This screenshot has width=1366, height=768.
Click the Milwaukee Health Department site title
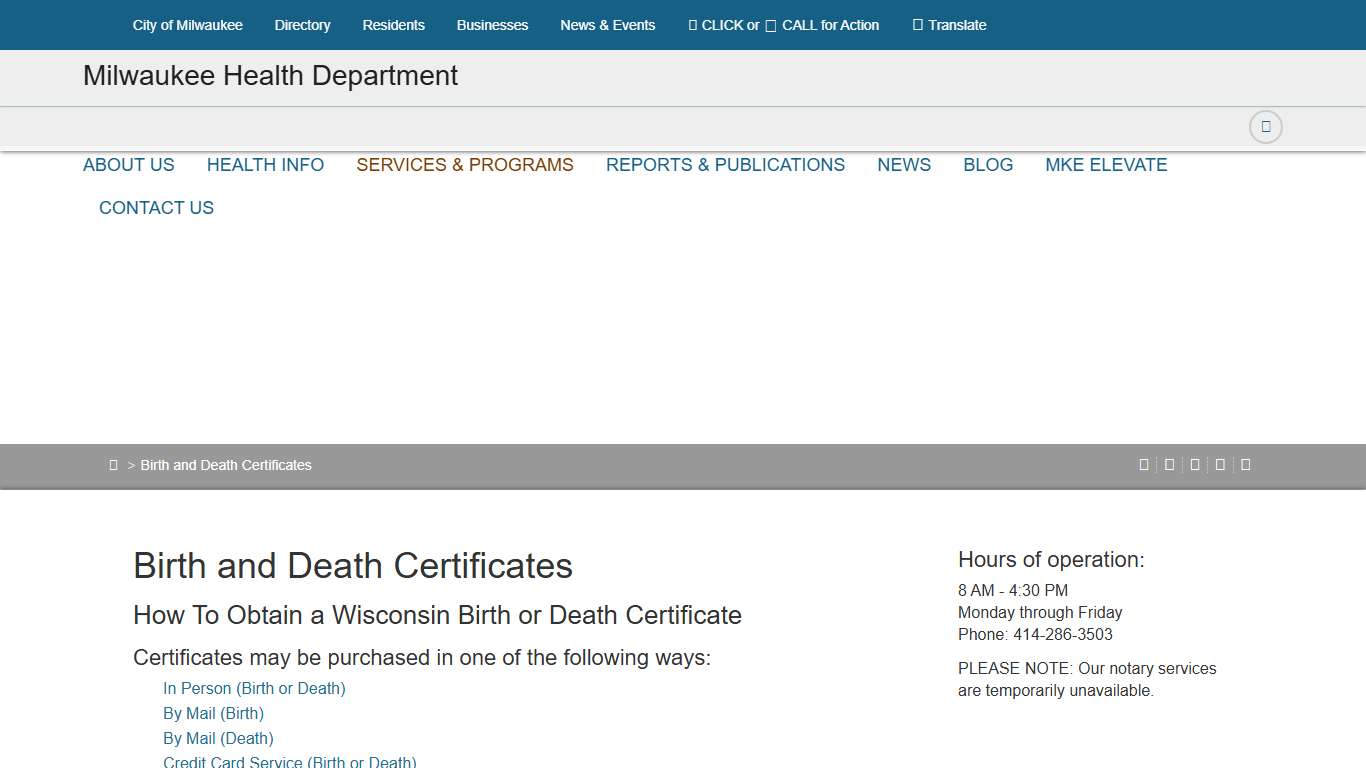(x=269, y=76)
